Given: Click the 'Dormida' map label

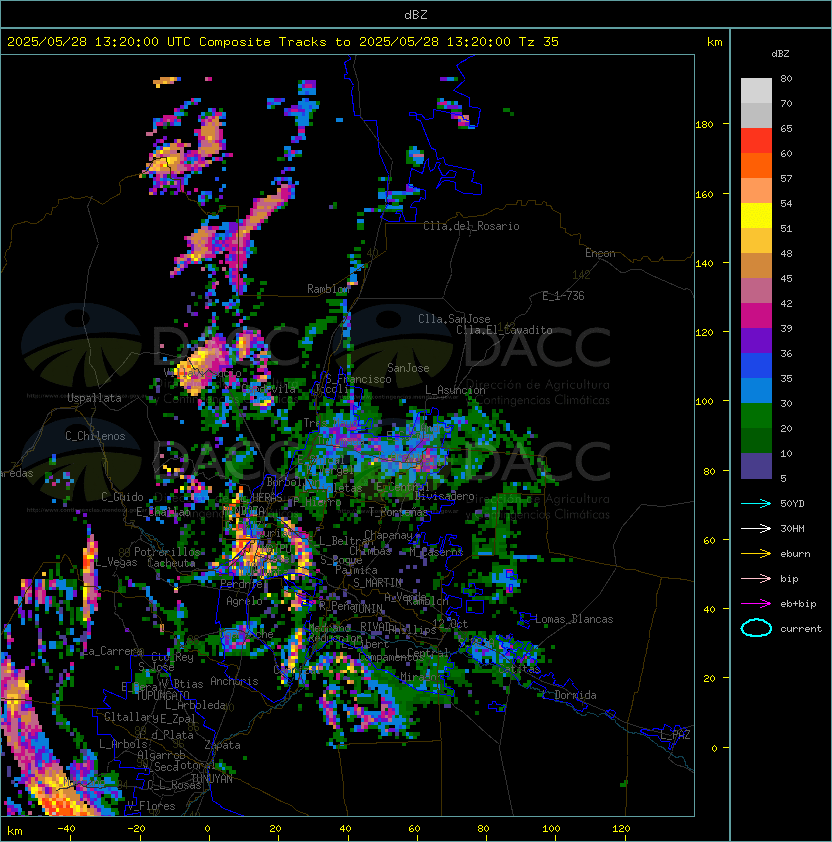Looking at the screenshot, I should point(575,695).
